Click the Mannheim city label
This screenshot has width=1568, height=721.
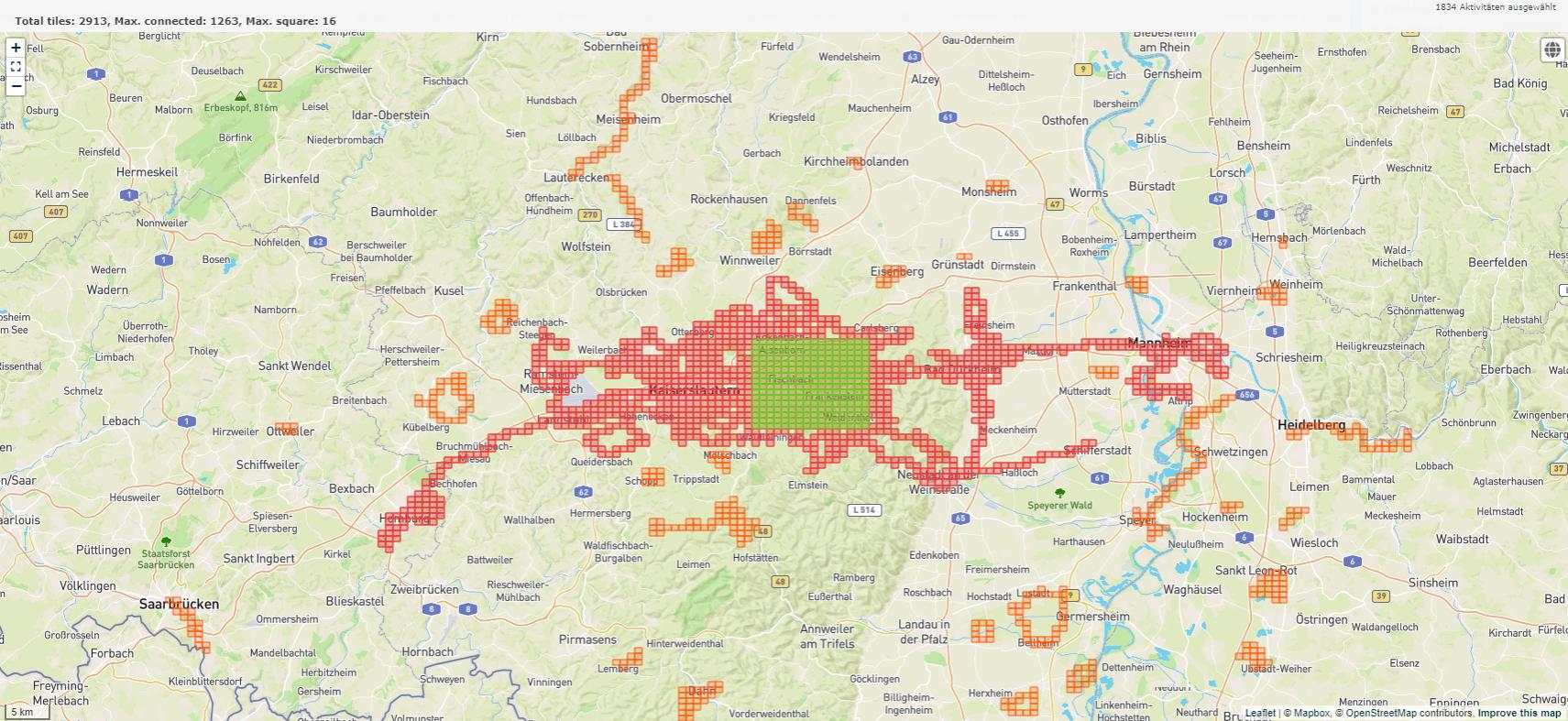[x=1159, y=343]
